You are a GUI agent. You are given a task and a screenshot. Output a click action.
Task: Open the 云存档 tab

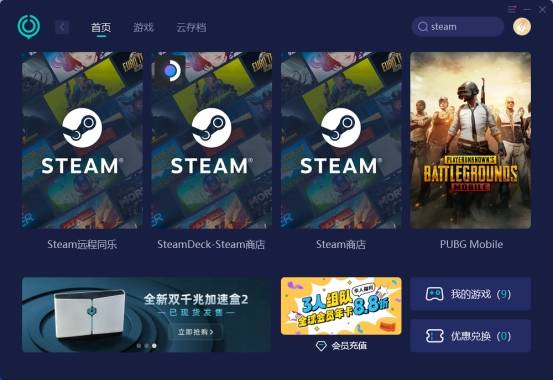click(x=191, y=27)
